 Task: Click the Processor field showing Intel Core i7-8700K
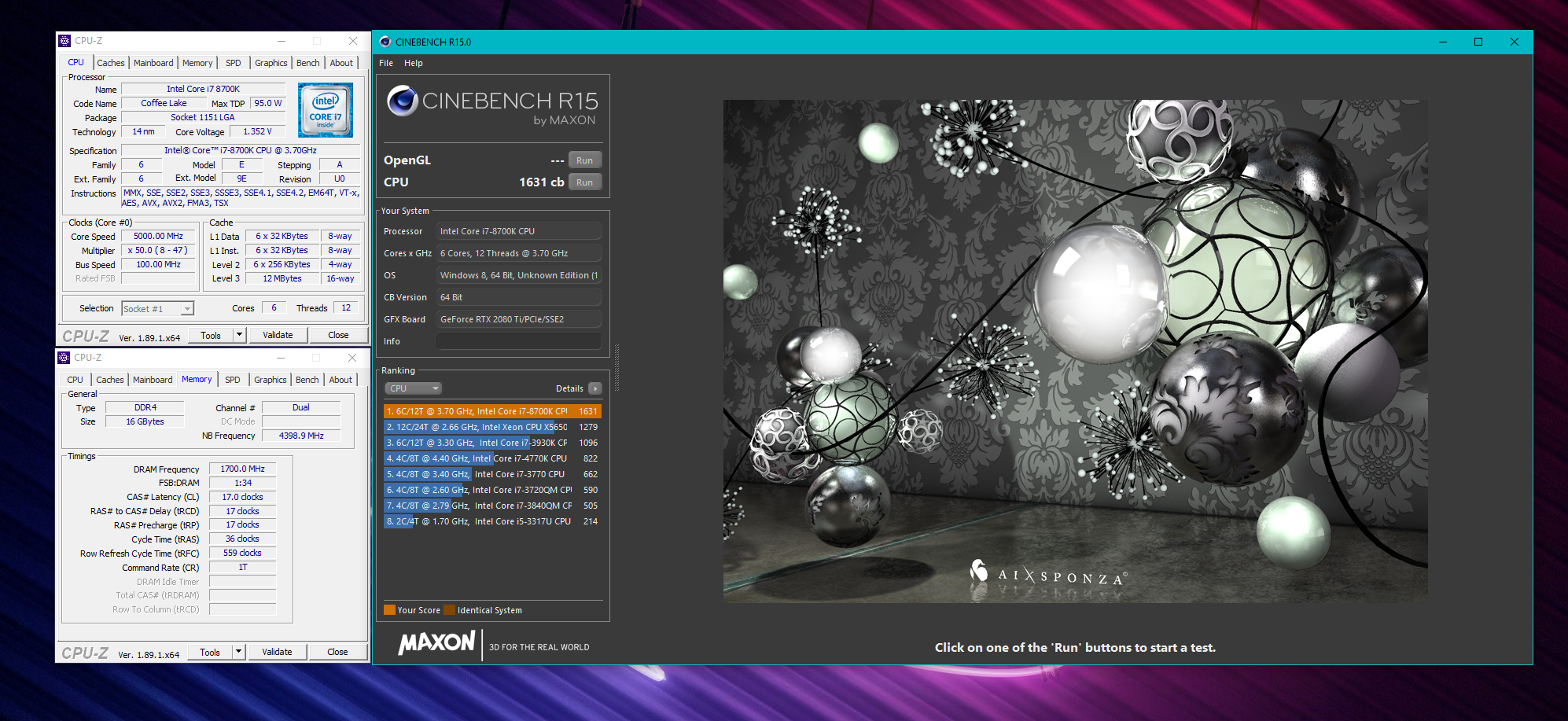(x=519, y=231)
